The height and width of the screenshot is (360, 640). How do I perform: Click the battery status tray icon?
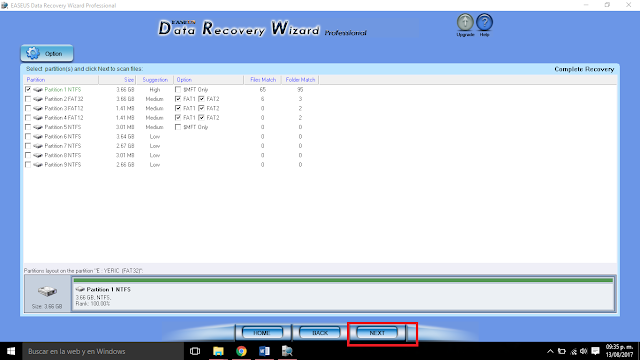pos(562,351)
